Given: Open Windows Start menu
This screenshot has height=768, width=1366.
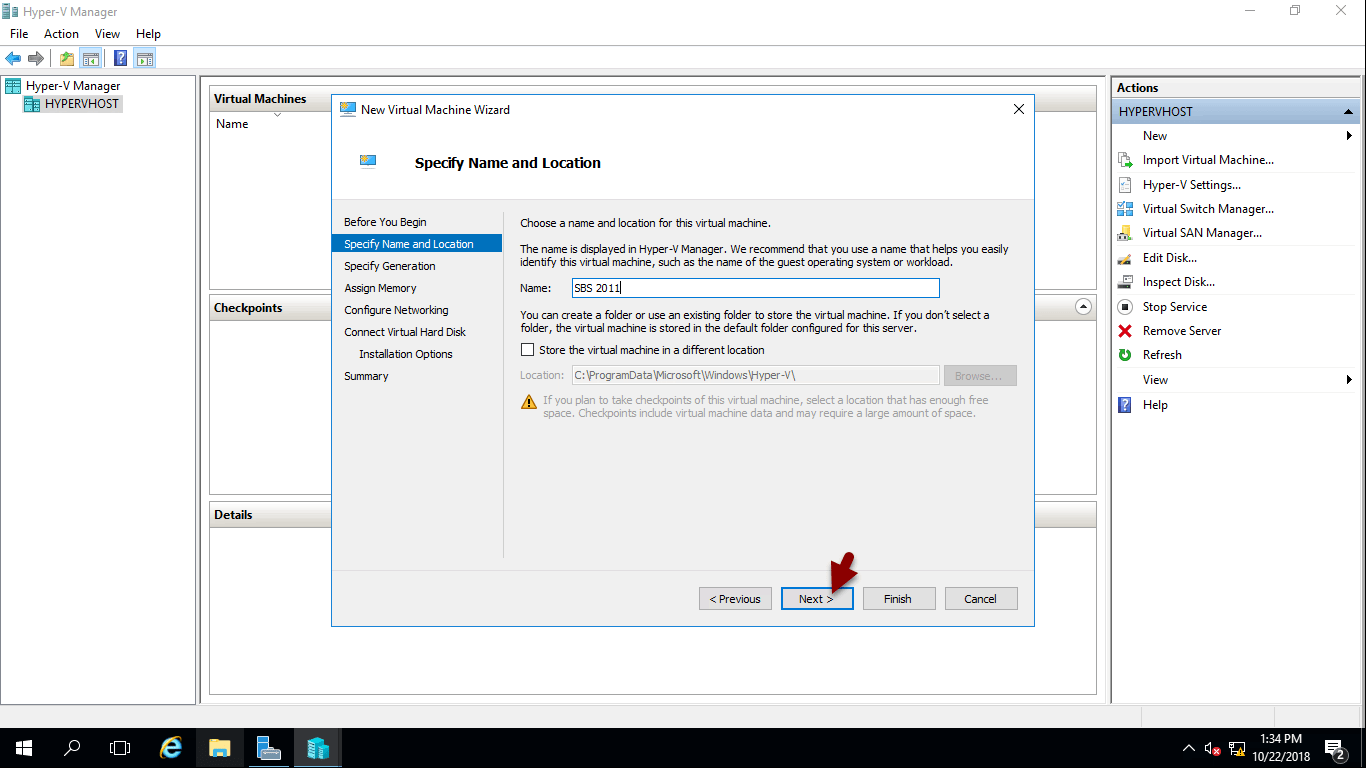Looking at the screenshot, I should tap(24, 748).
